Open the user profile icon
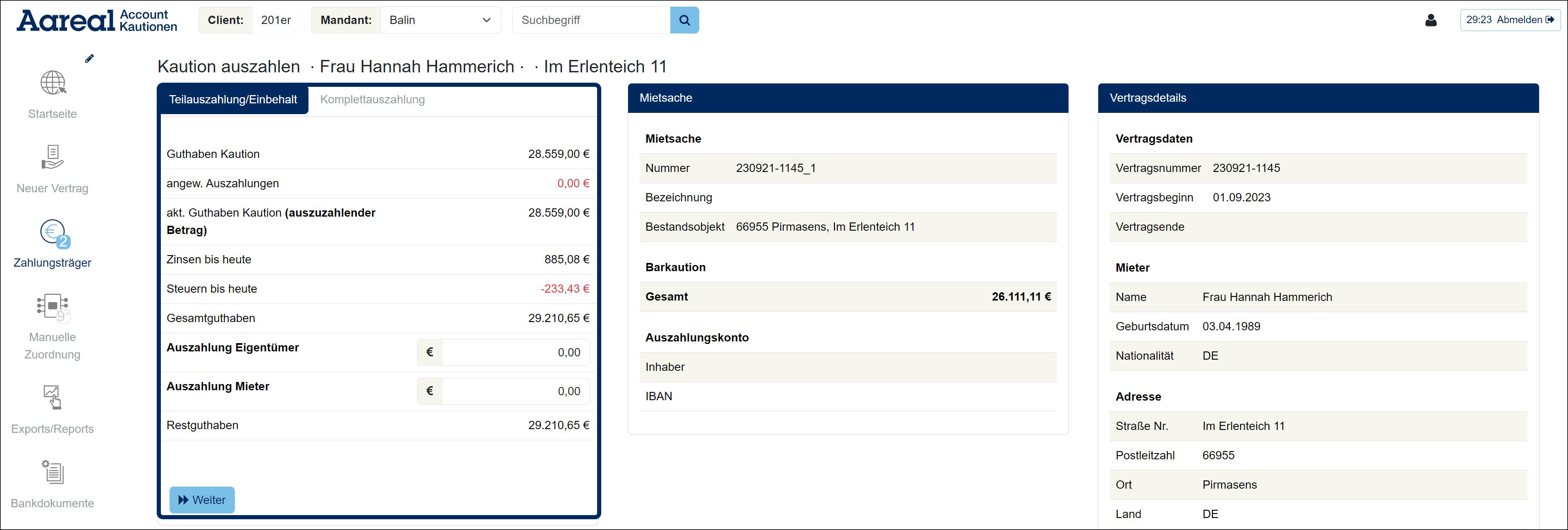The width and height of the screenshot is (1568, 530). point(1430,20)
